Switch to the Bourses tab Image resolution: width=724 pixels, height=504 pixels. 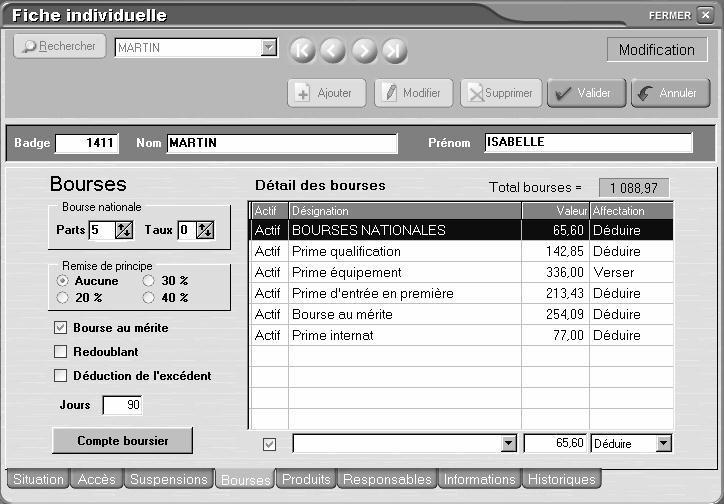[x=245, y=480]
